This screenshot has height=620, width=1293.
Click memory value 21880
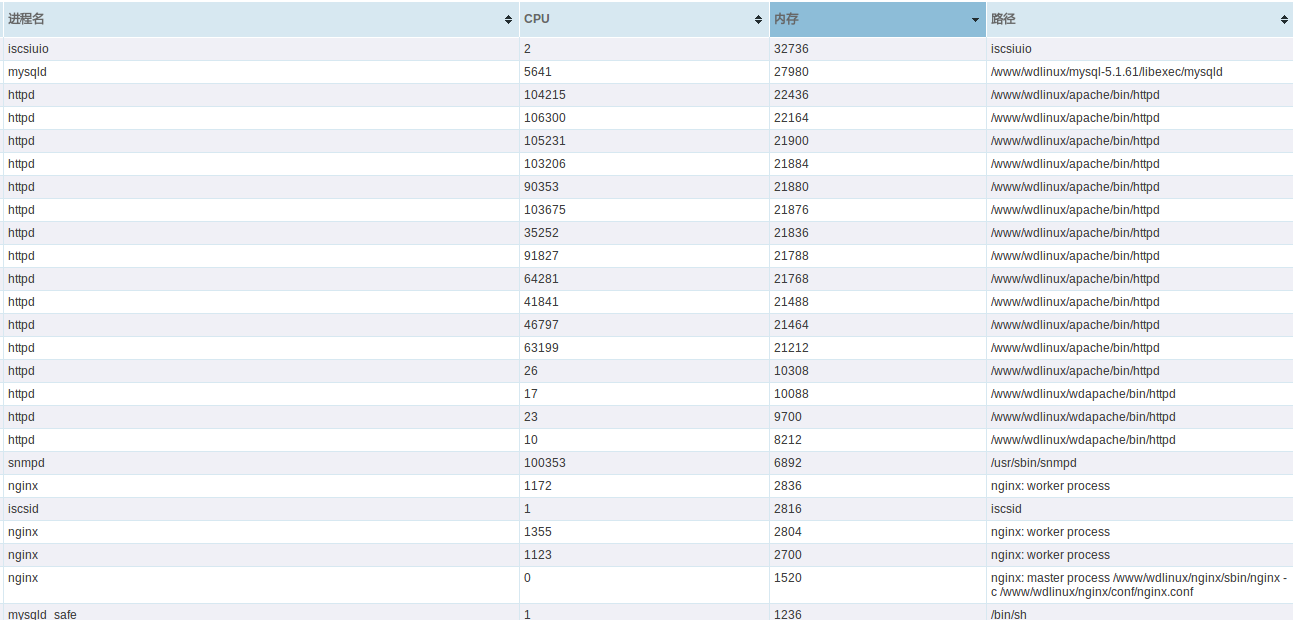791,187
